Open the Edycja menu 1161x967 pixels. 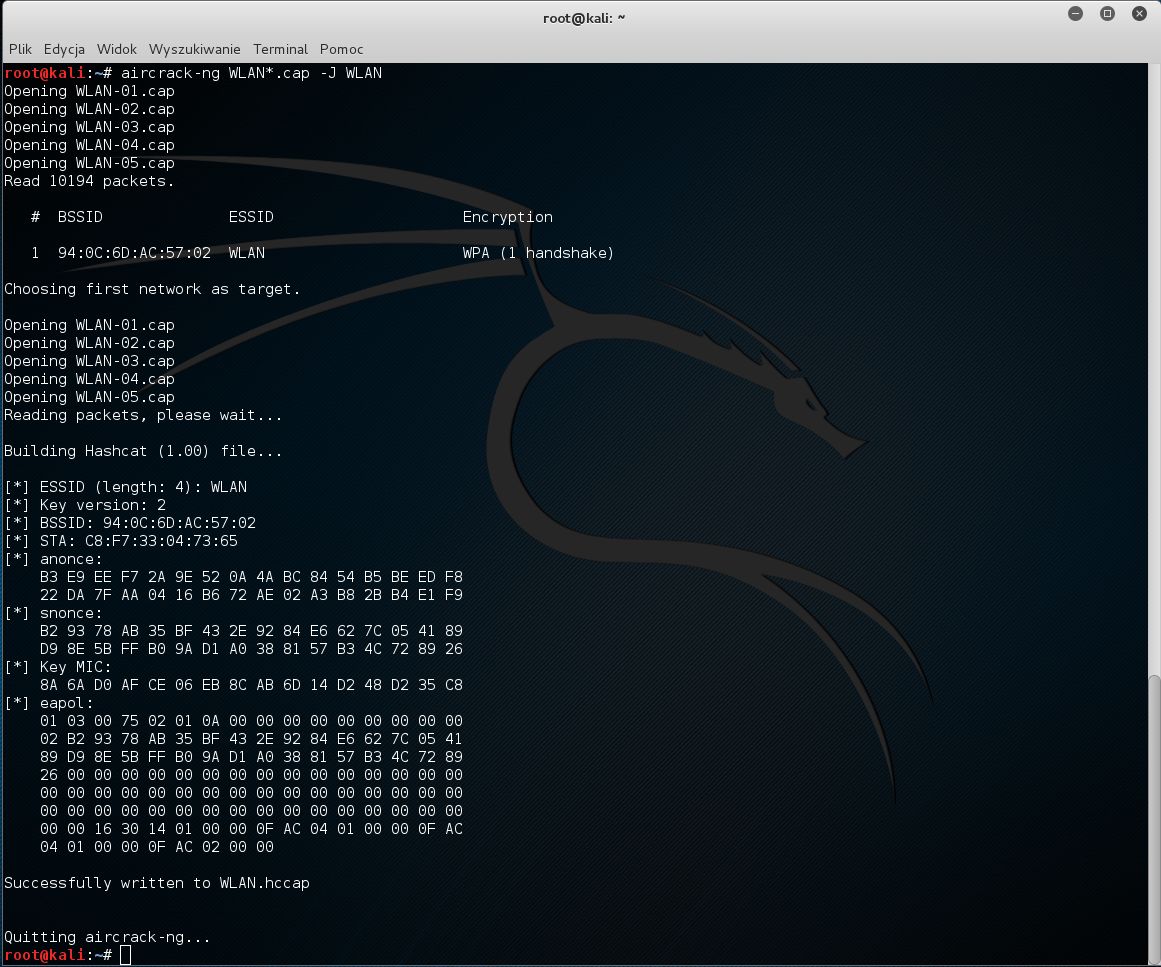pos(64,49)
